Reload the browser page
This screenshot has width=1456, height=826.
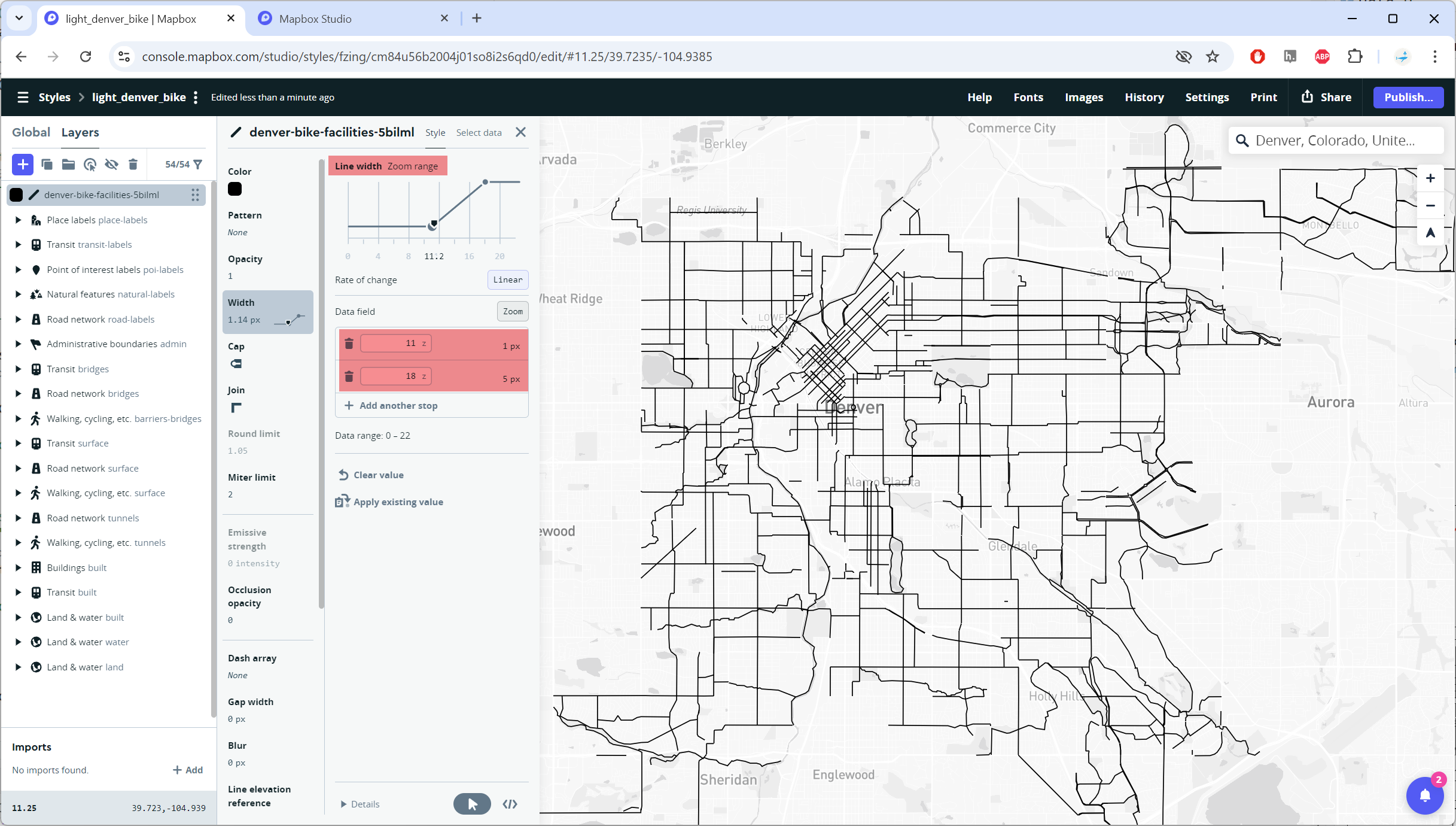pyautogui.click(x=86, y=56)
